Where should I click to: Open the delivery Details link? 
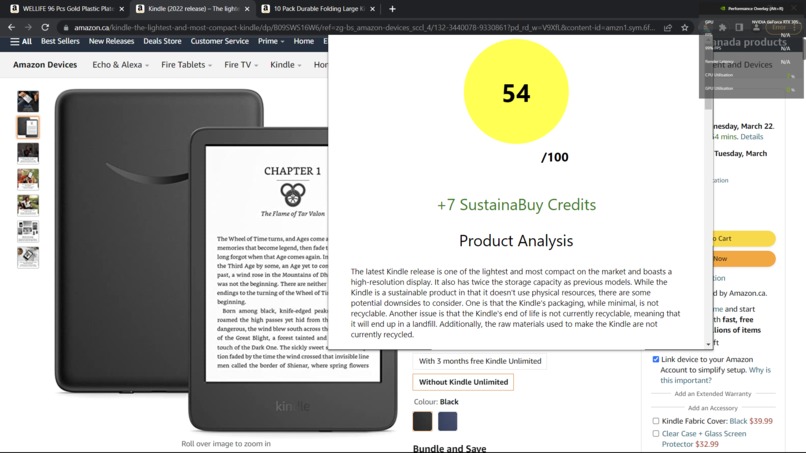pos(752,137)
